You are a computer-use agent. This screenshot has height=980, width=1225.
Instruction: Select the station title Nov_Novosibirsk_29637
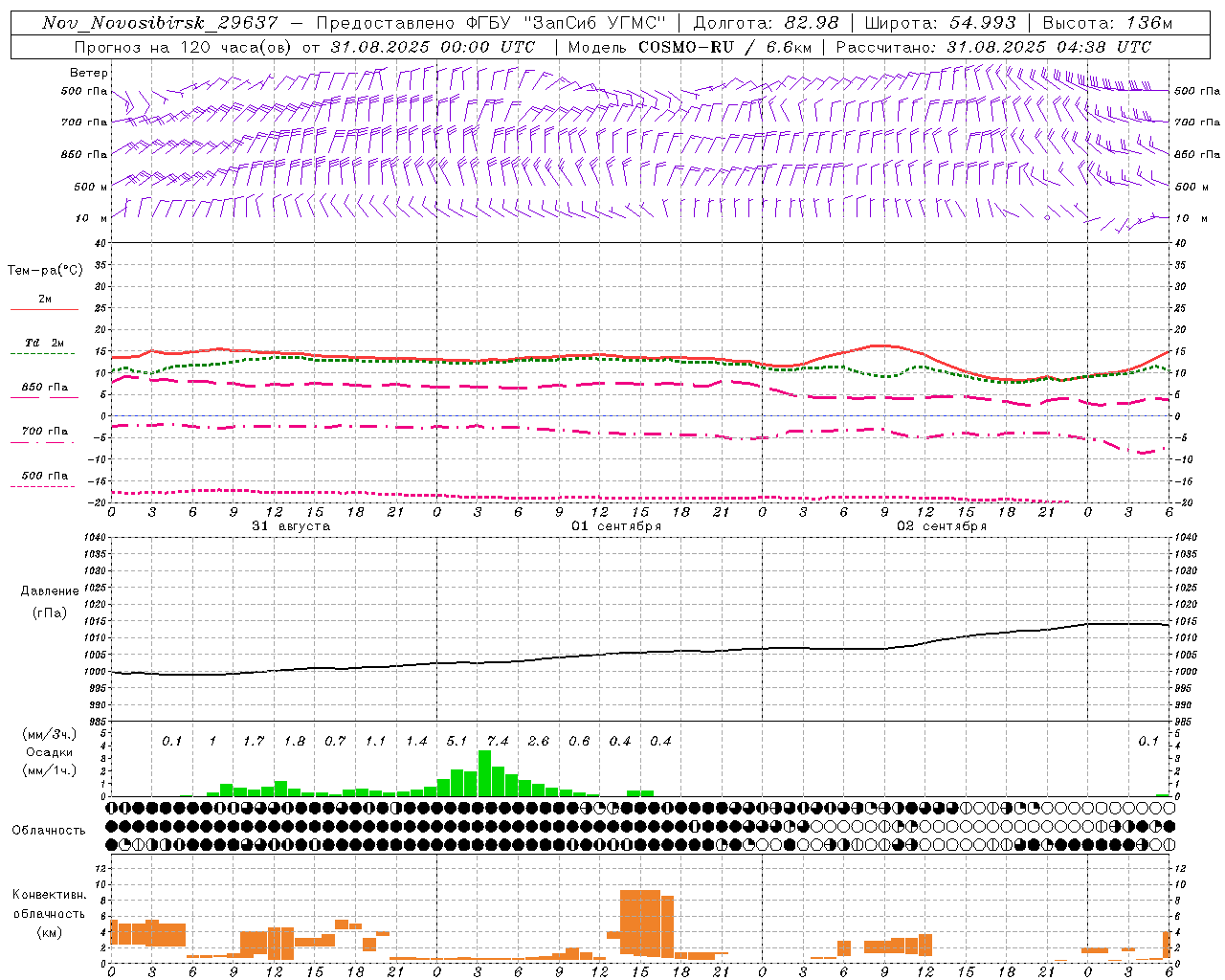point(161,23)
